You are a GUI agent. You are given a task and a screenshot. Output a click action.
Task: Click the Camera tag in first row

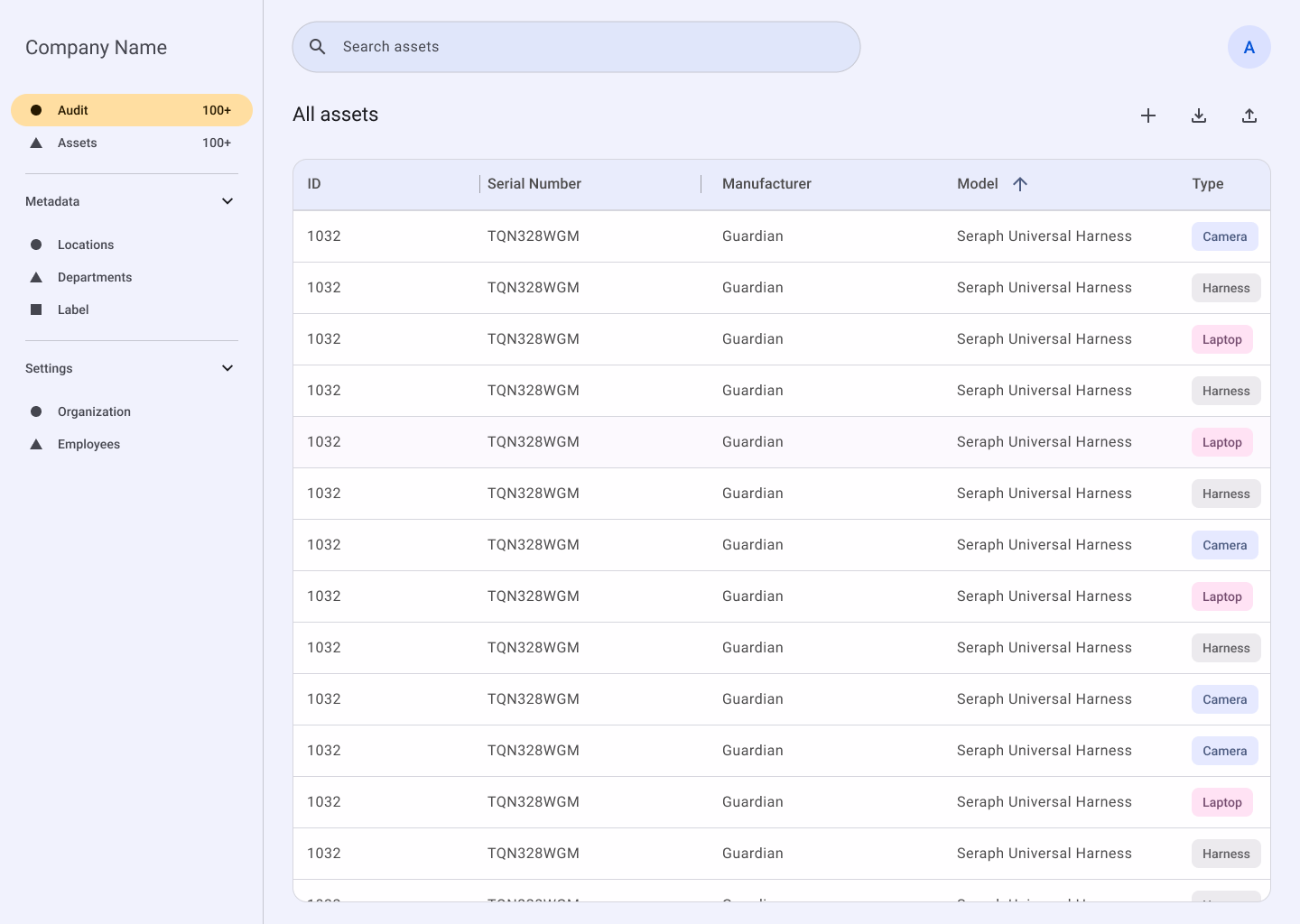[x=1224, y=236]
